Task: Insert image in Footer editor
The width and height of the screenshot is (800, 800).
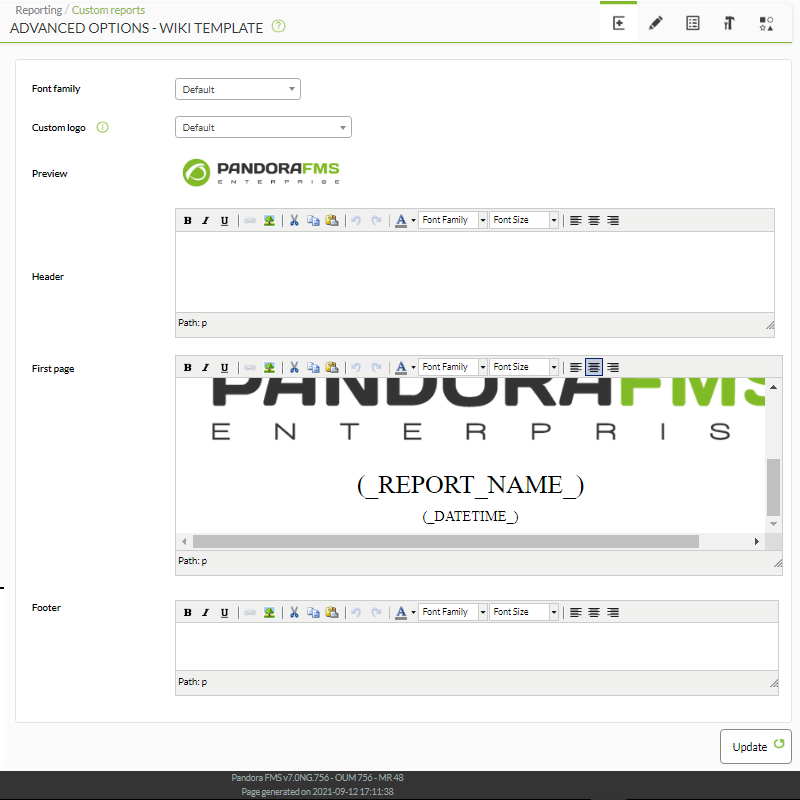Action: coord(269,612)
